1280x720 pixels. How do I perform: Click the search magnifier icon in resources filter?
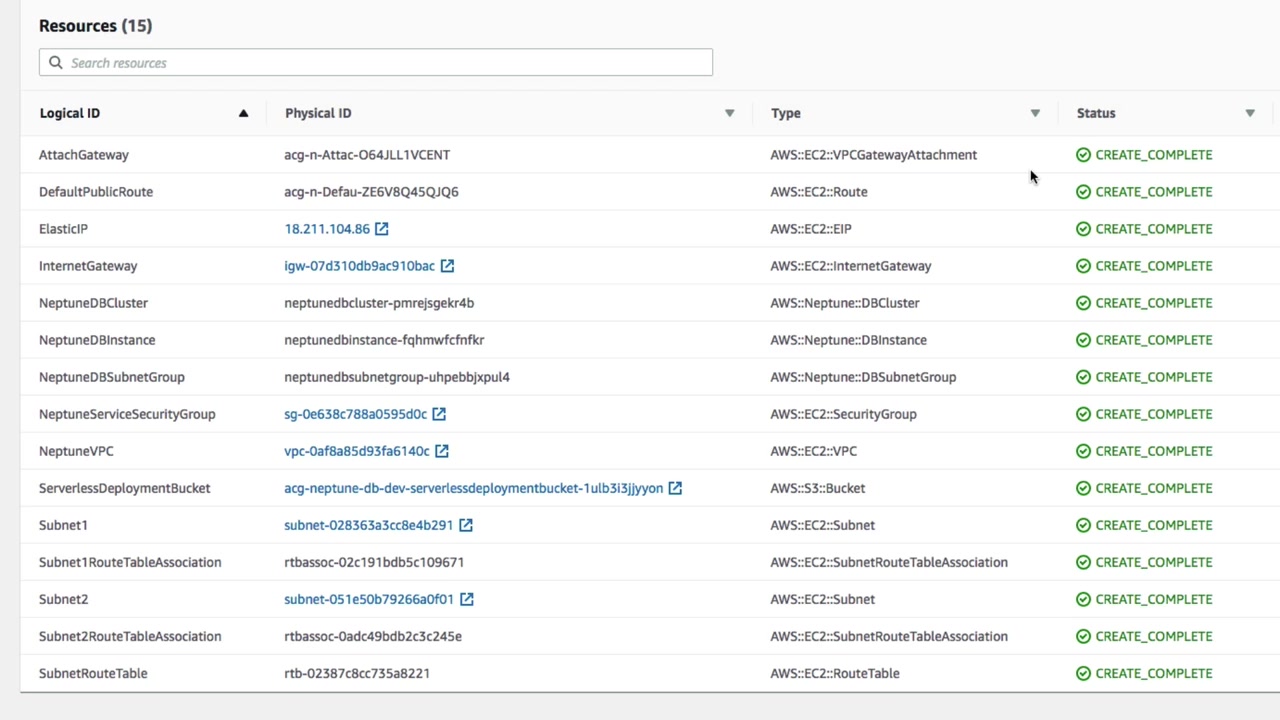(56, 63)
